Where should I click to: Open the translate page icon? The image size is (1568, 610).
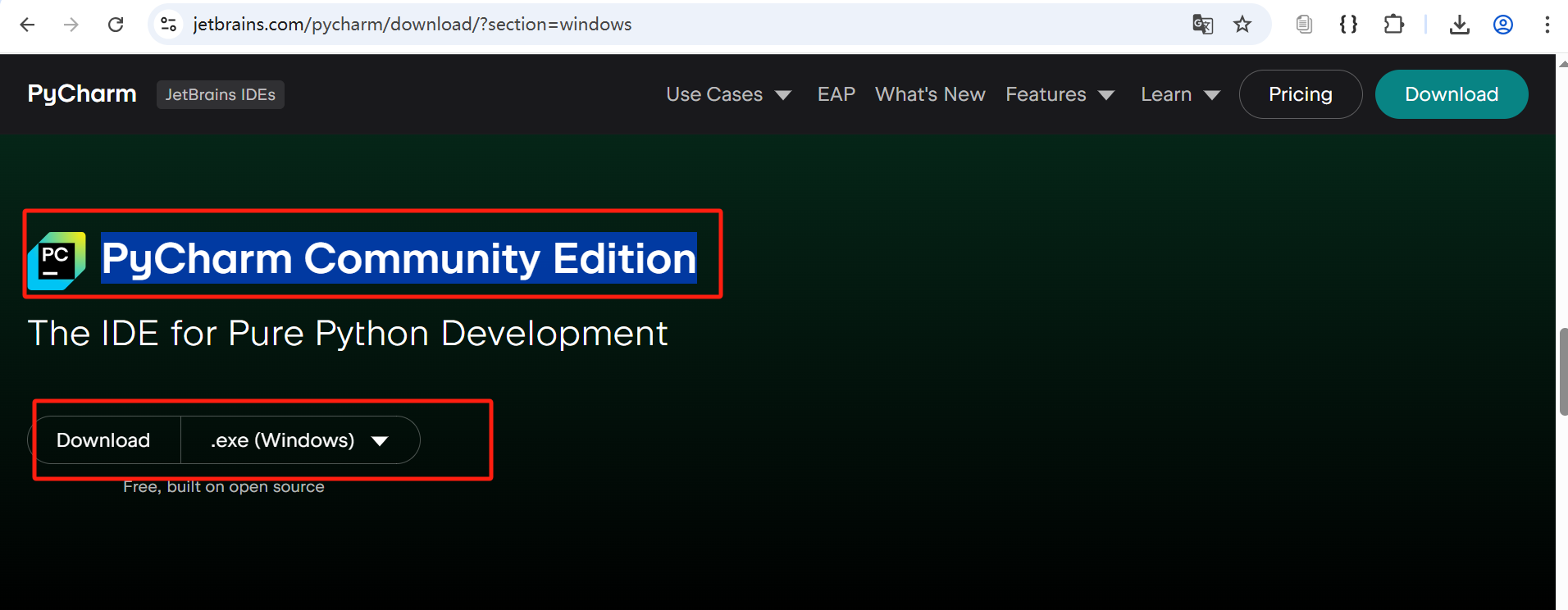coord(1202,25)
